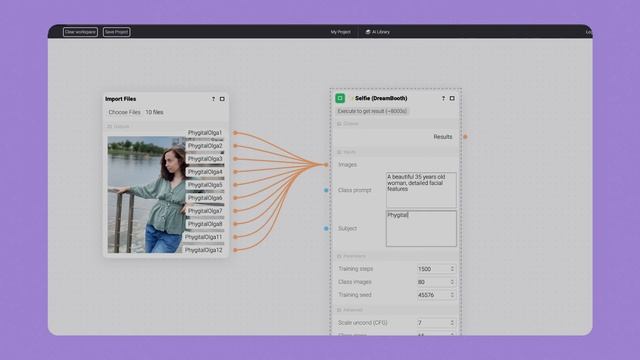Click the Images input connector dot

pos(326,164)
